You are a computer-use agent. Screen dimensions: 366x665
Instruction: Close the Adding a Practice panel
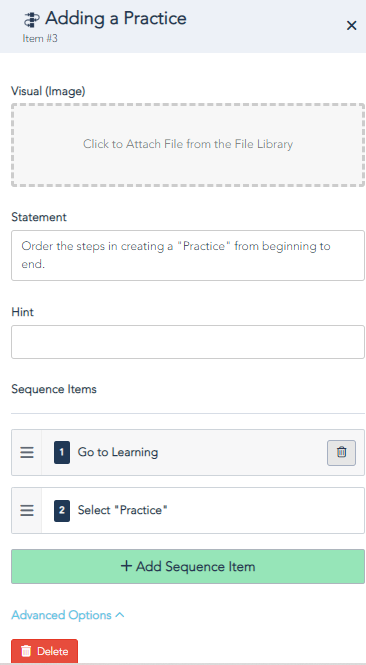351,26
